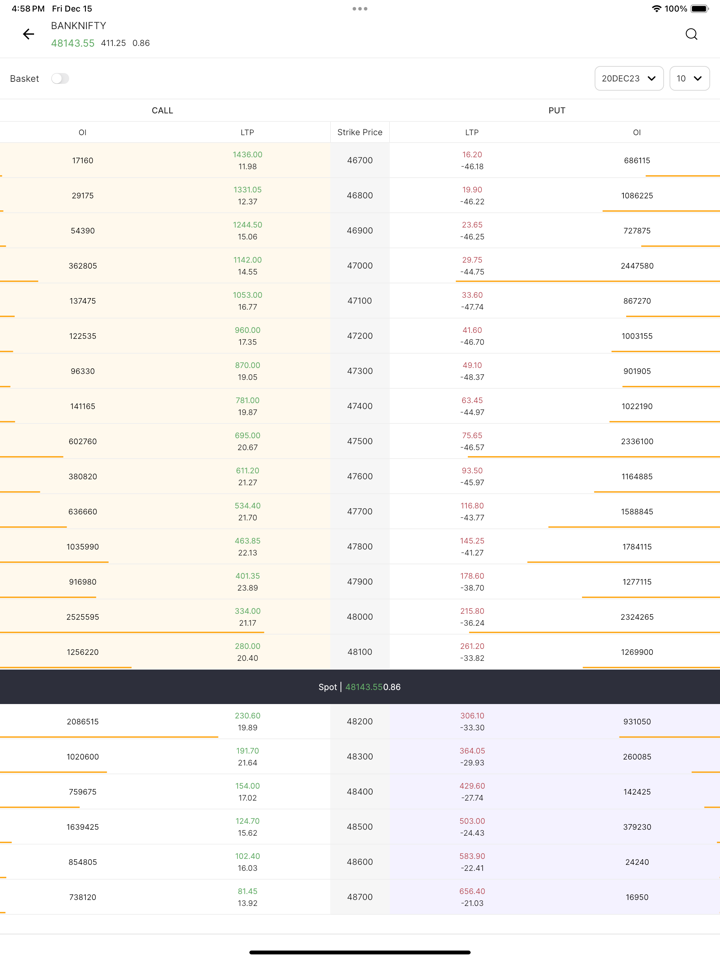Image resolution: width=720 pixels, height=960 pixels.
Task: Tap the Wi-Fi icon in status bar
Action: (656, 9)
